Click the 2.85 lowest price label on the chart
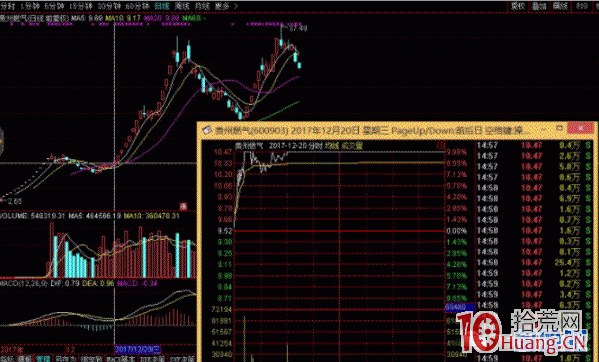The height and width of the screenshot is (362, 599). 15,201
